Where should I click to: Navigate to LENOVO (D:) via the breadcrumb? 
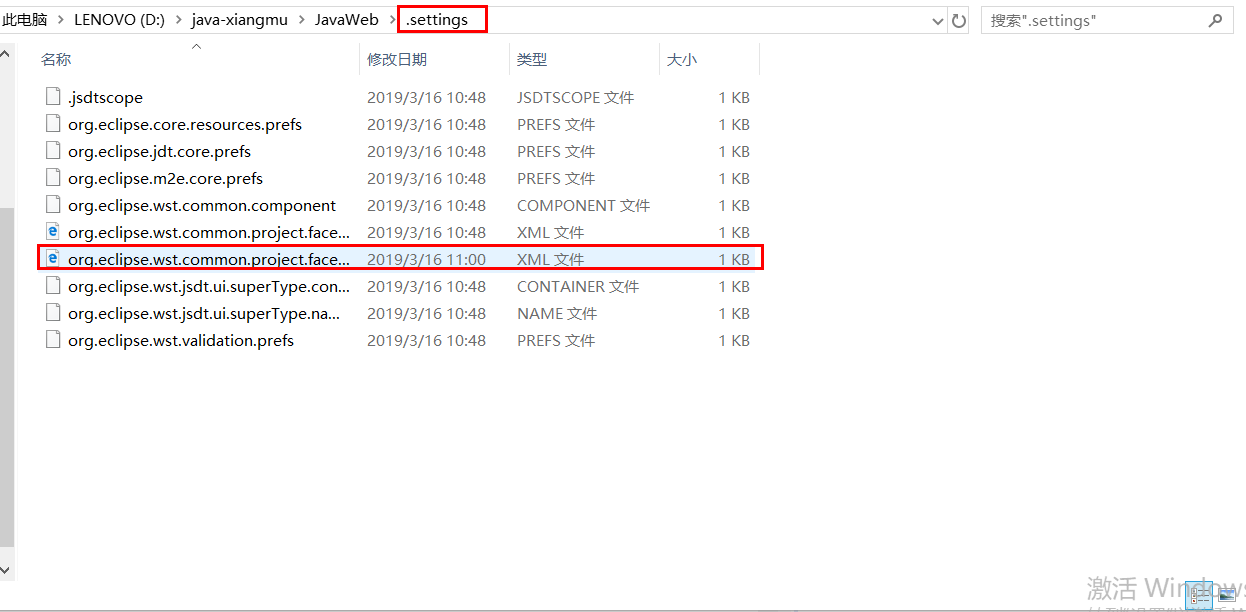pos(118,19)
